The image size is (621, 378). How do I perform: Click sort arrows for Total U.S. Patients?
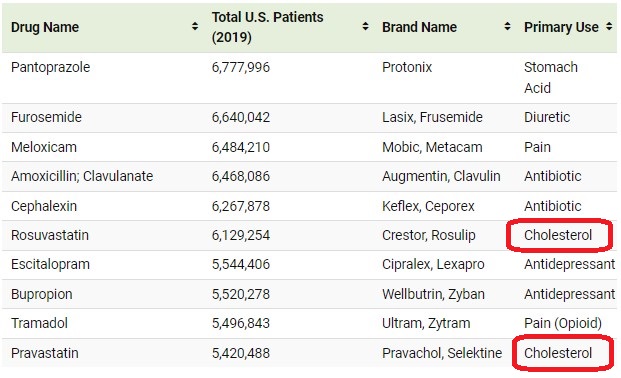coord(365,27)
